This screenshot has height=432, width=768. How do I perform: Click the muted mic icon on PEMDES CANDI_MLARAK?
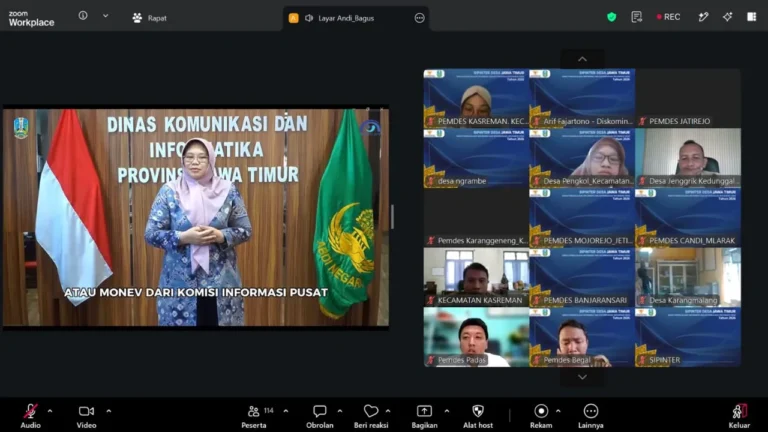(643, 241)
